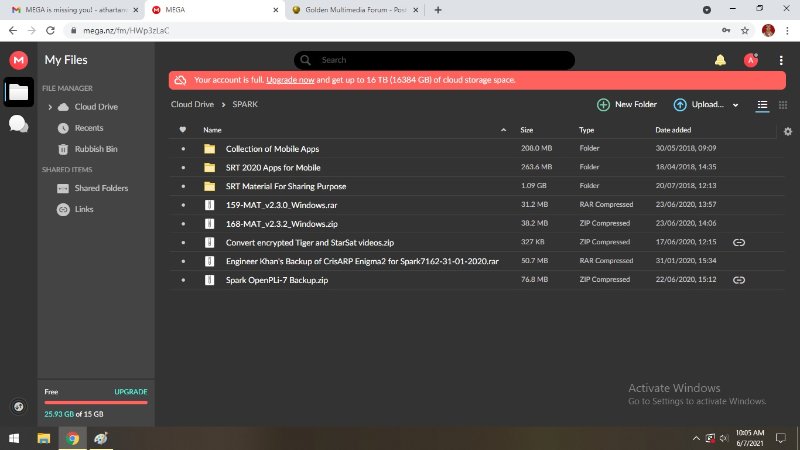This screenshot has height=450, width=800.
Task: Click the link icon for Spark OpenPLi-7 Backup
Action: coord(739,280)
